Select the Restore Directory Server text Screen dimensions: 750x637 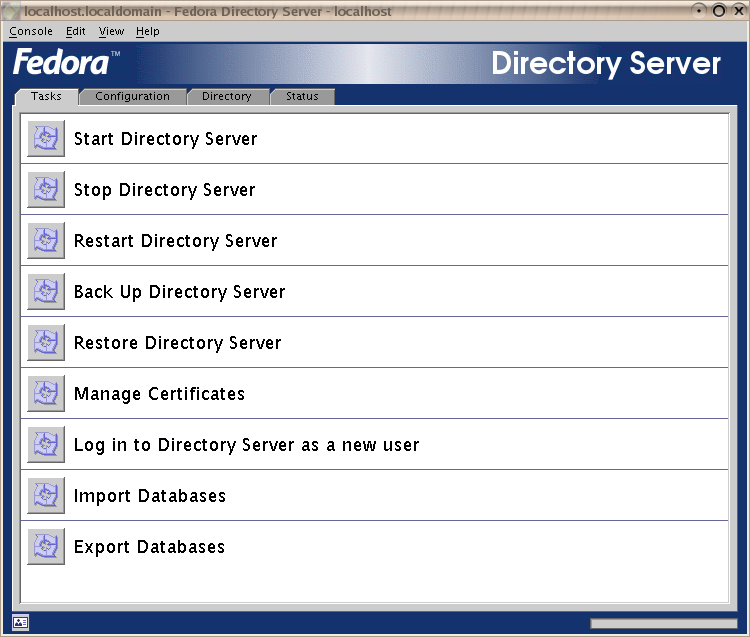[177, 343]
